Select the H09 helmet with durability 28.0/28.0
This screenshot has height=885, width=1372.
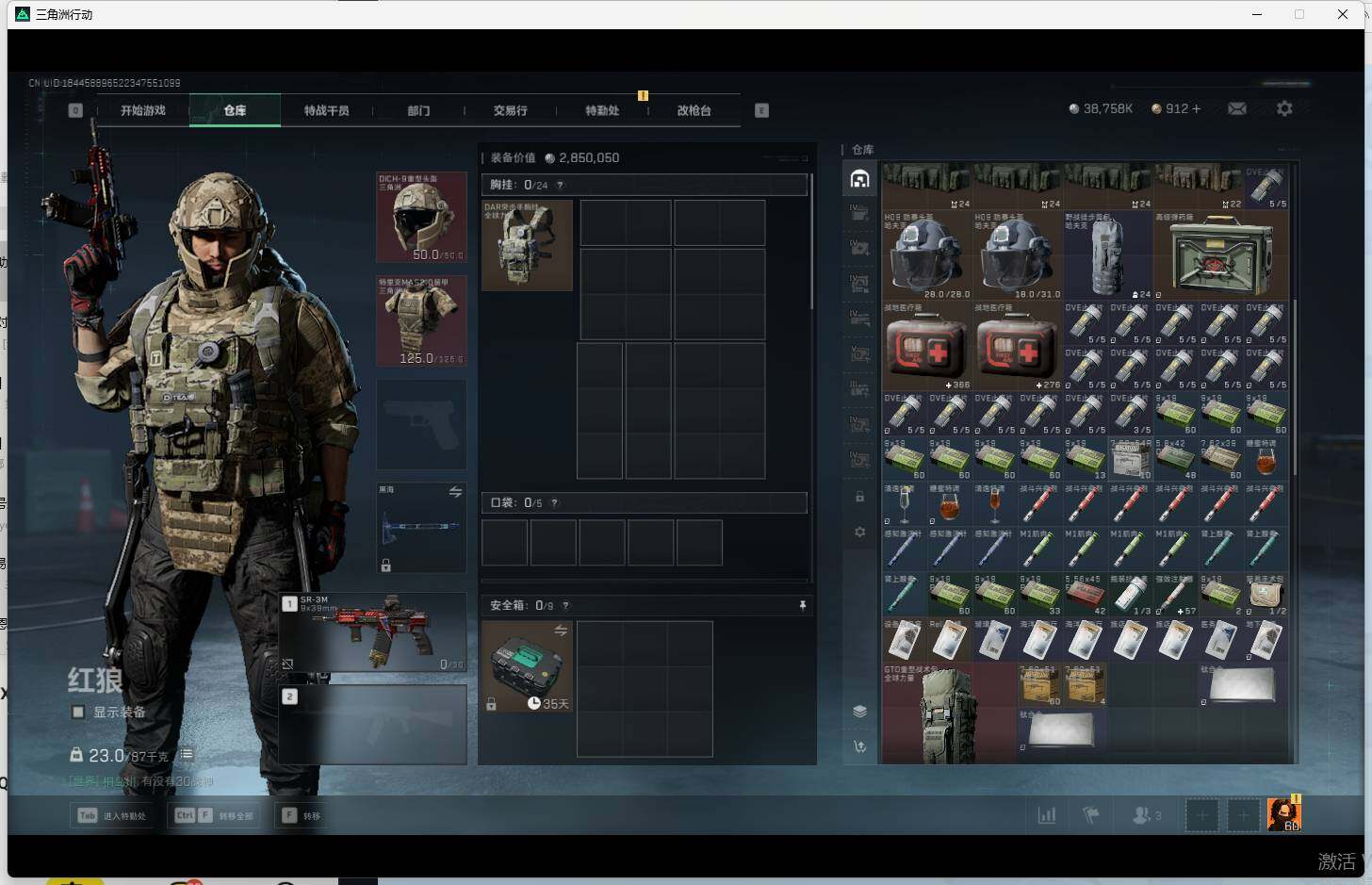click(x=927, y=254)
